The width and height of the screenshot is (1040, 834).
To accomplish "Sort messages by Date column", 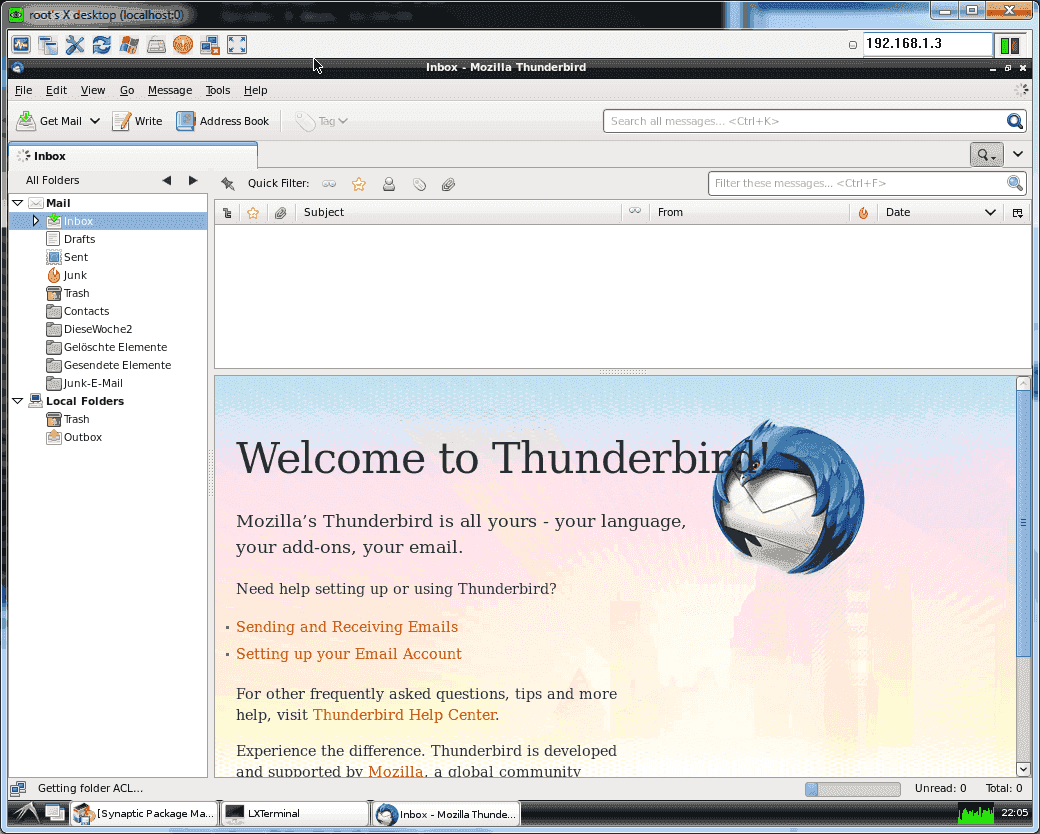I will pyautogui.click(x=941, y=212).
